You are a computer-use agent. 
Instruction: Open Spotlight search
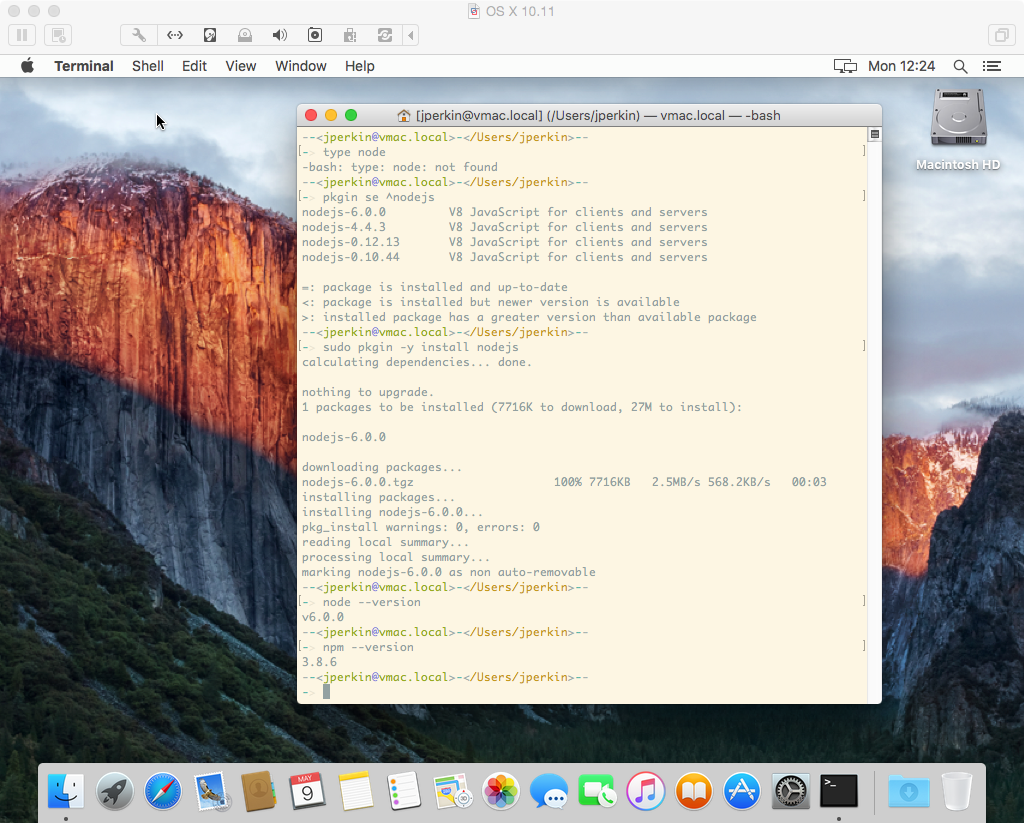coord(960,66)
